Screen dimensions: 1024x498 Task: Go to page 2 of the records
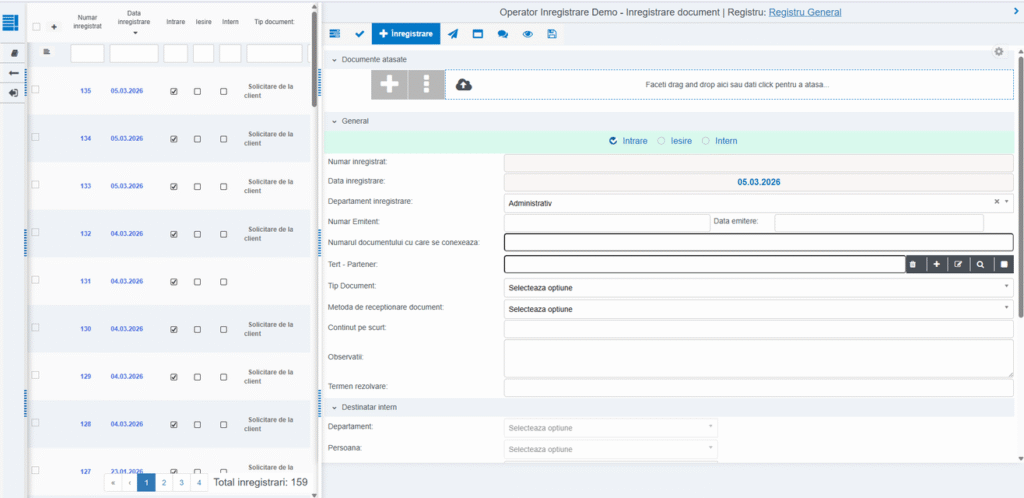click(x=163, y=482)
